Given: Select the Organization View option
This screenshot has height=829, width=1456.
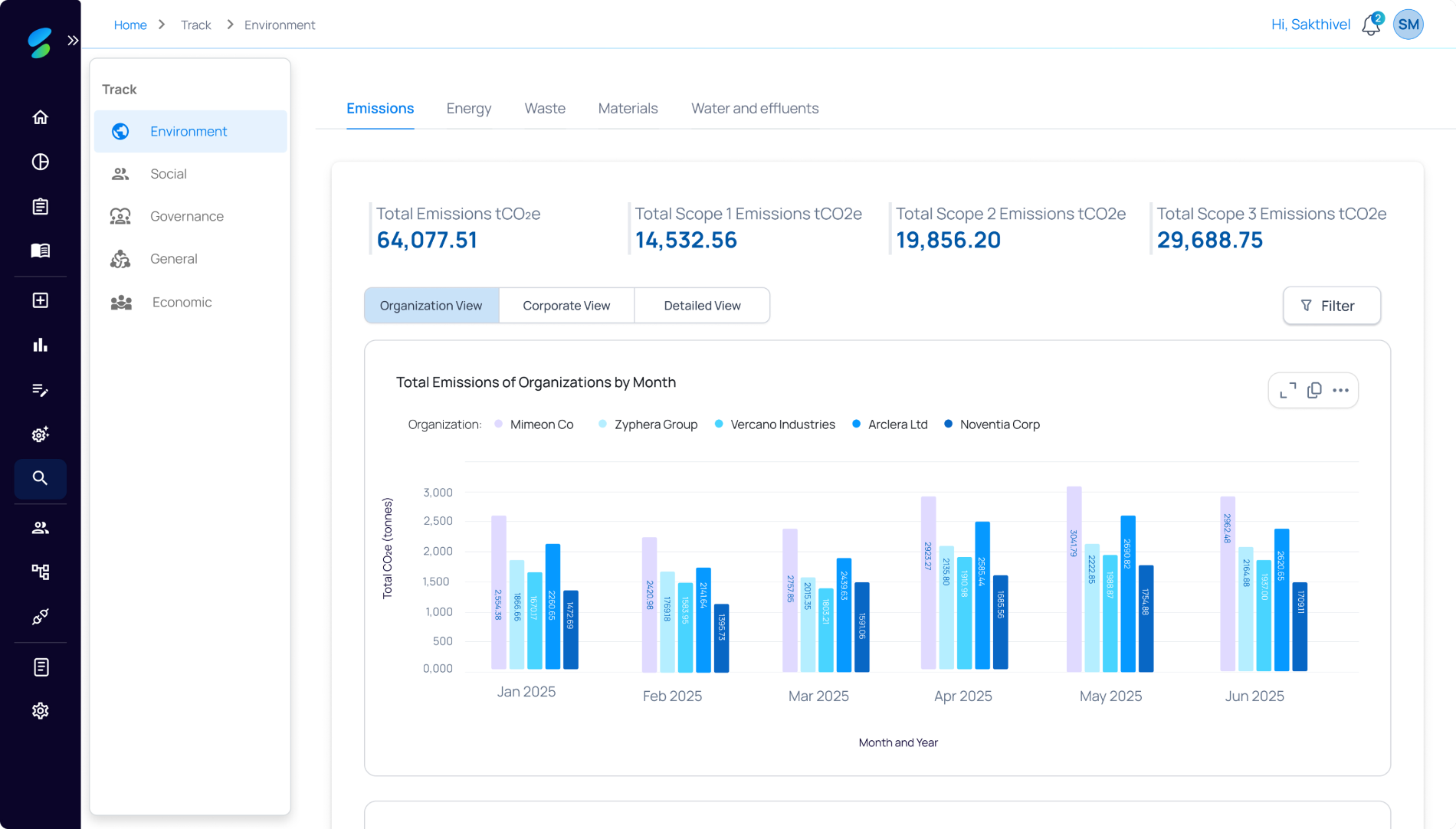Looking at the screenshot, I should pyautogui.click(x=431, y=306).
